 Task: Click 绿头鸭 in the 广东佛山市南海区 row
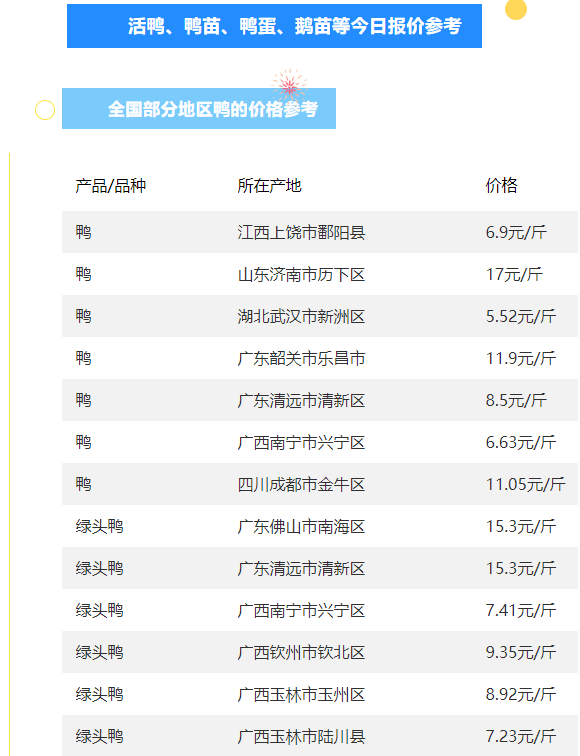(99, 526)
